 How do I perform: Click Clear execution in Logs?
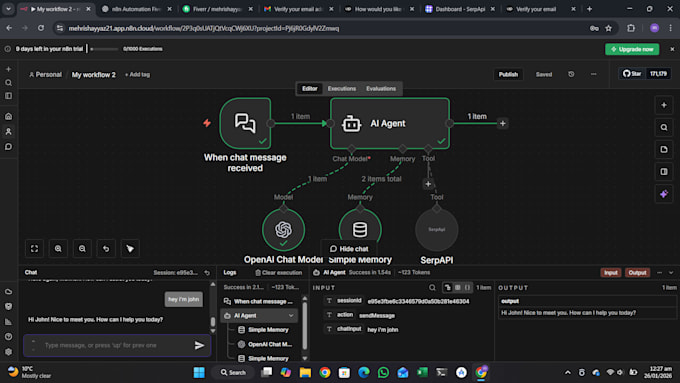click(x=278, y=272)
